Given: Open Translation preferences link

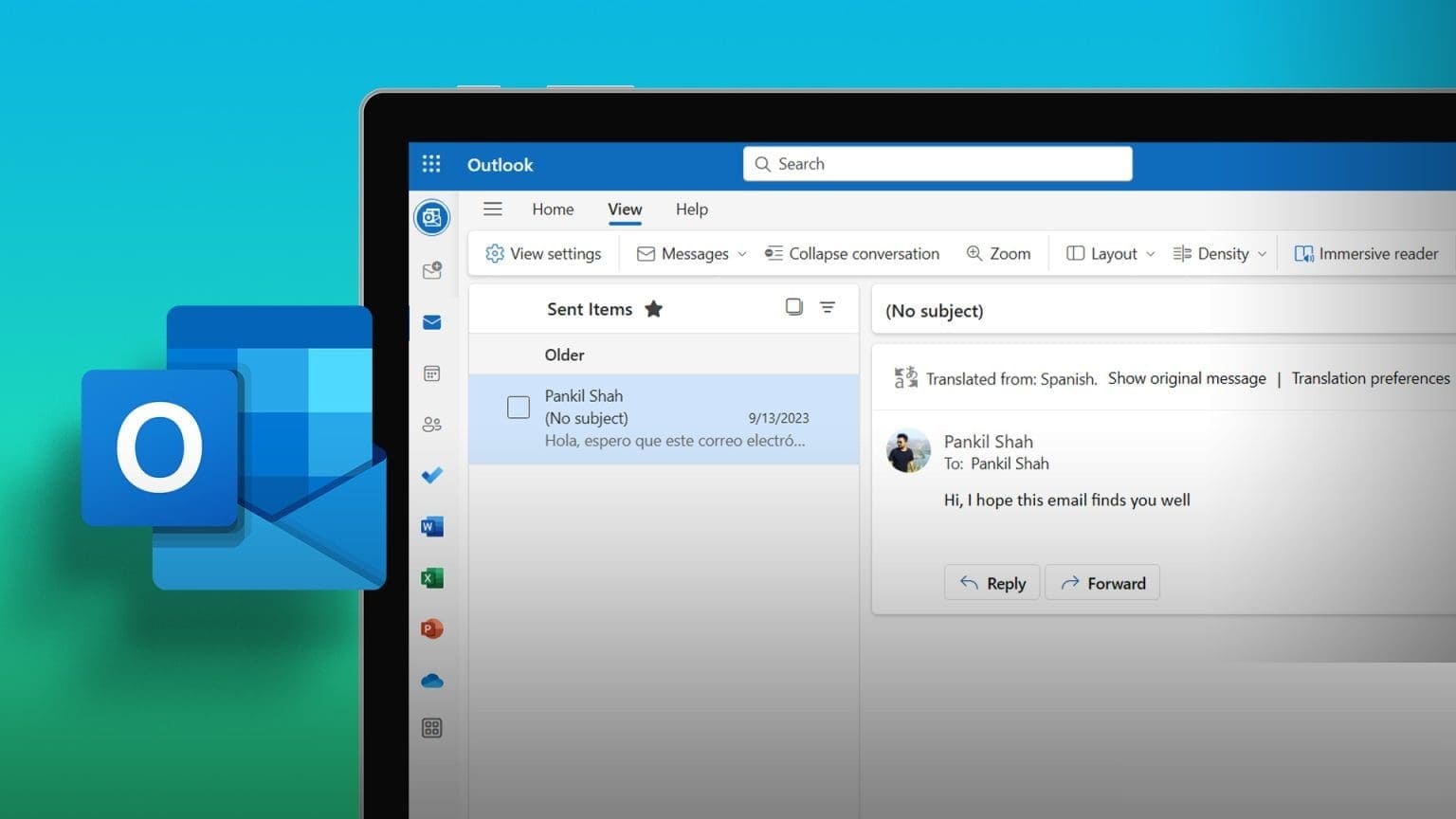Looking at the screenshot, I should (1371, 378).
